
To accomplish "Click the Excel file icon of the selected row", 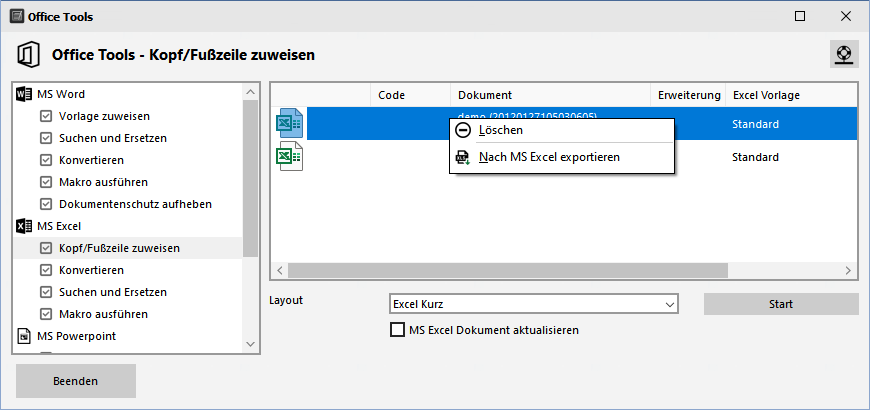I will click(x=289, y=124).
